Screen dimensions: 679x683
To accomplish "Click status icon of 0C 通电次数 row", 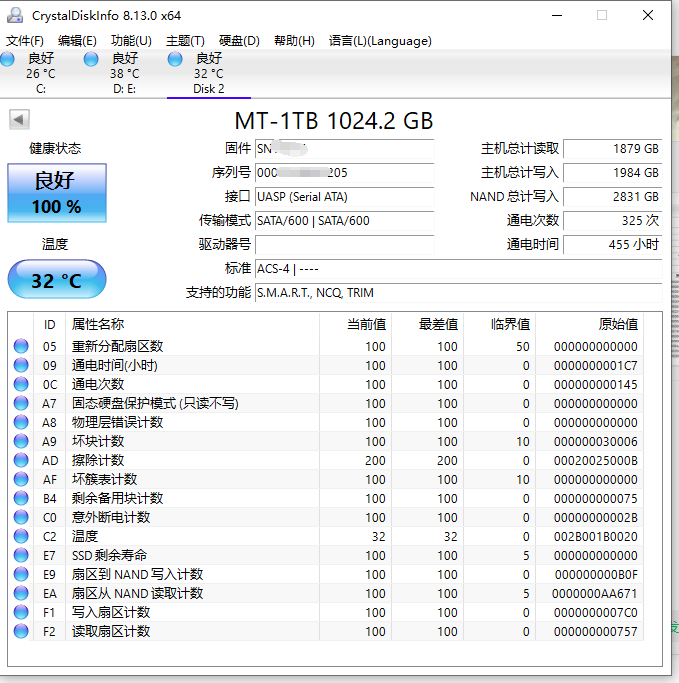I will 21,384.
